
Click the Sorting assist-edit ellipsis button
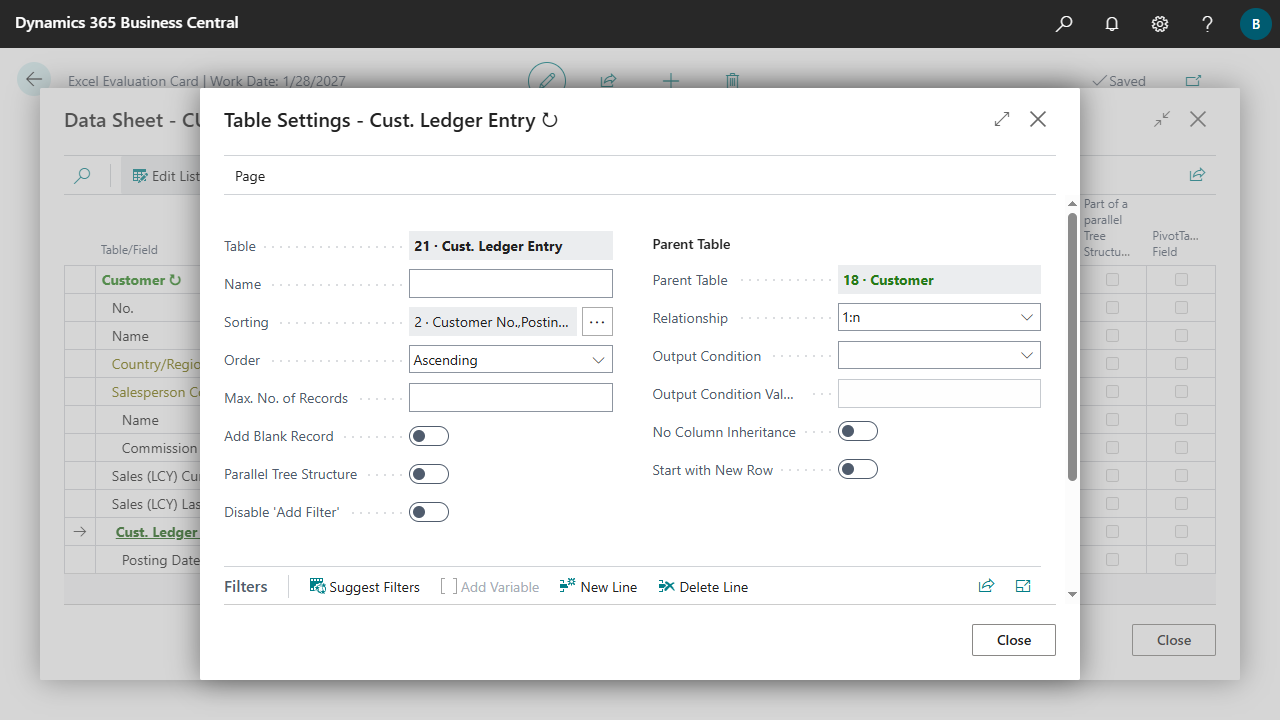(597, 322)
